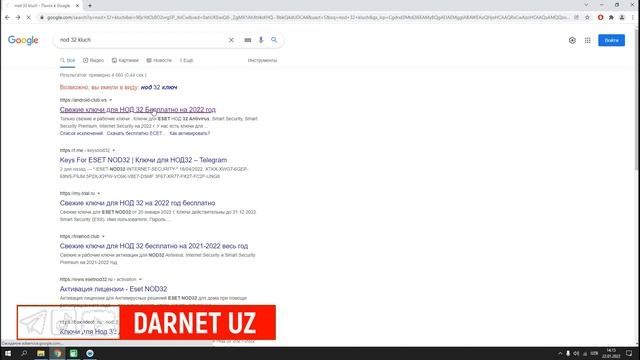Clear the search box with the X
The width and height of the screenshot is (640, 360).
231,40
